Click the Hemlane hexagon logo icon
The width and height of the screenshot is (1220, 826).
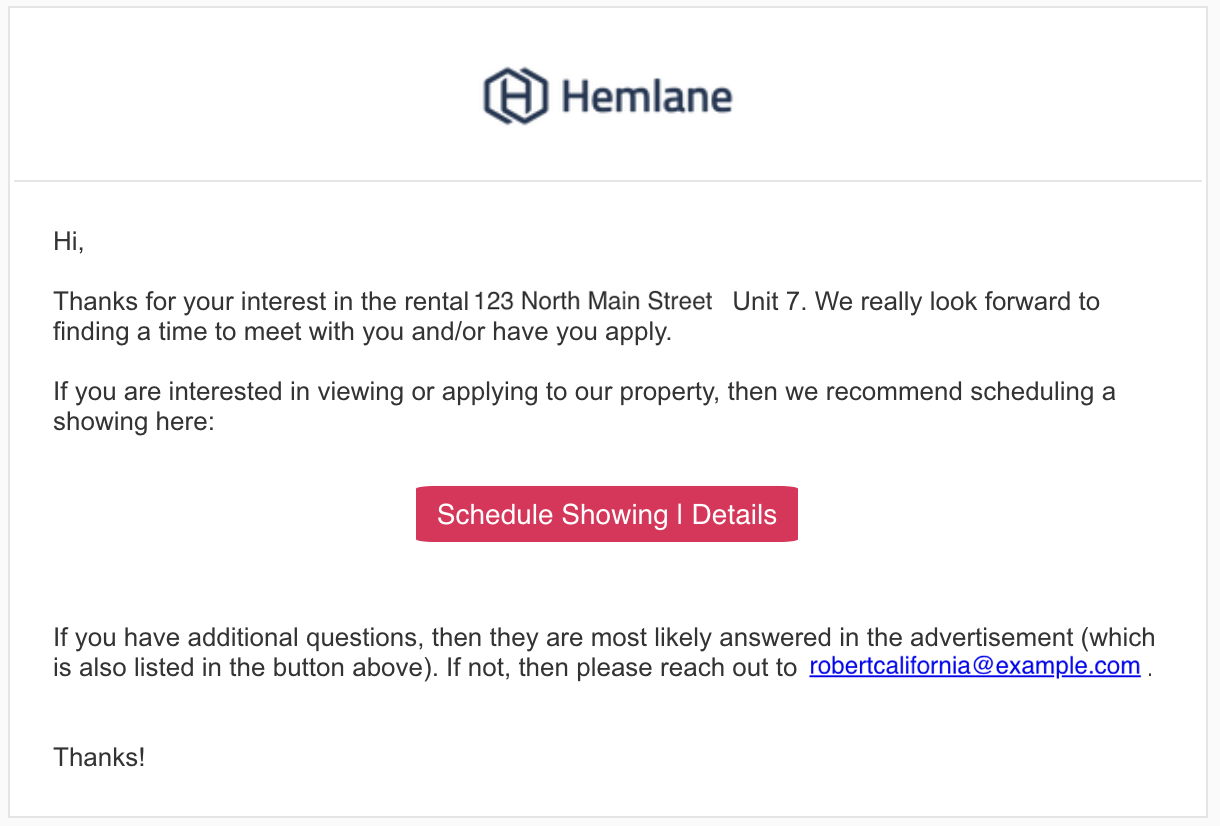516,96
